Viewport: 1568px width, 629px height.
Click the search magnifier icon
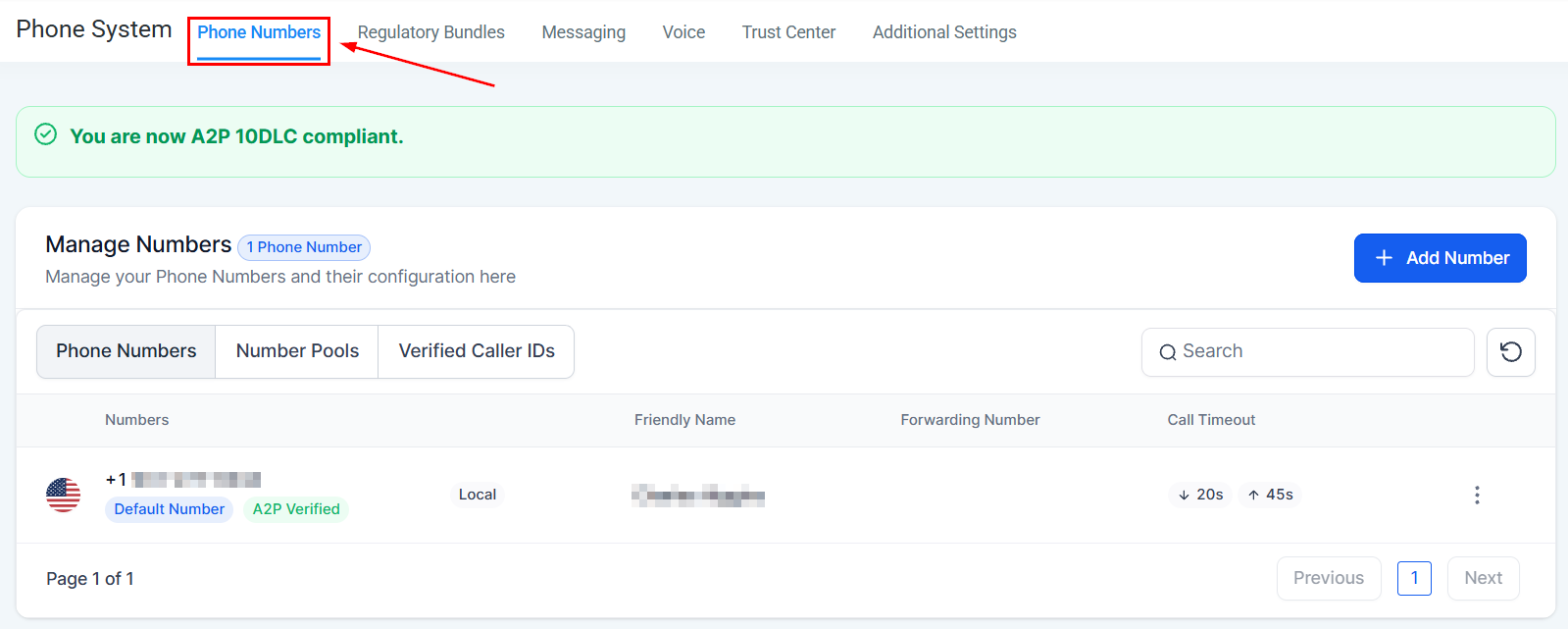(x=1168, y=351)
